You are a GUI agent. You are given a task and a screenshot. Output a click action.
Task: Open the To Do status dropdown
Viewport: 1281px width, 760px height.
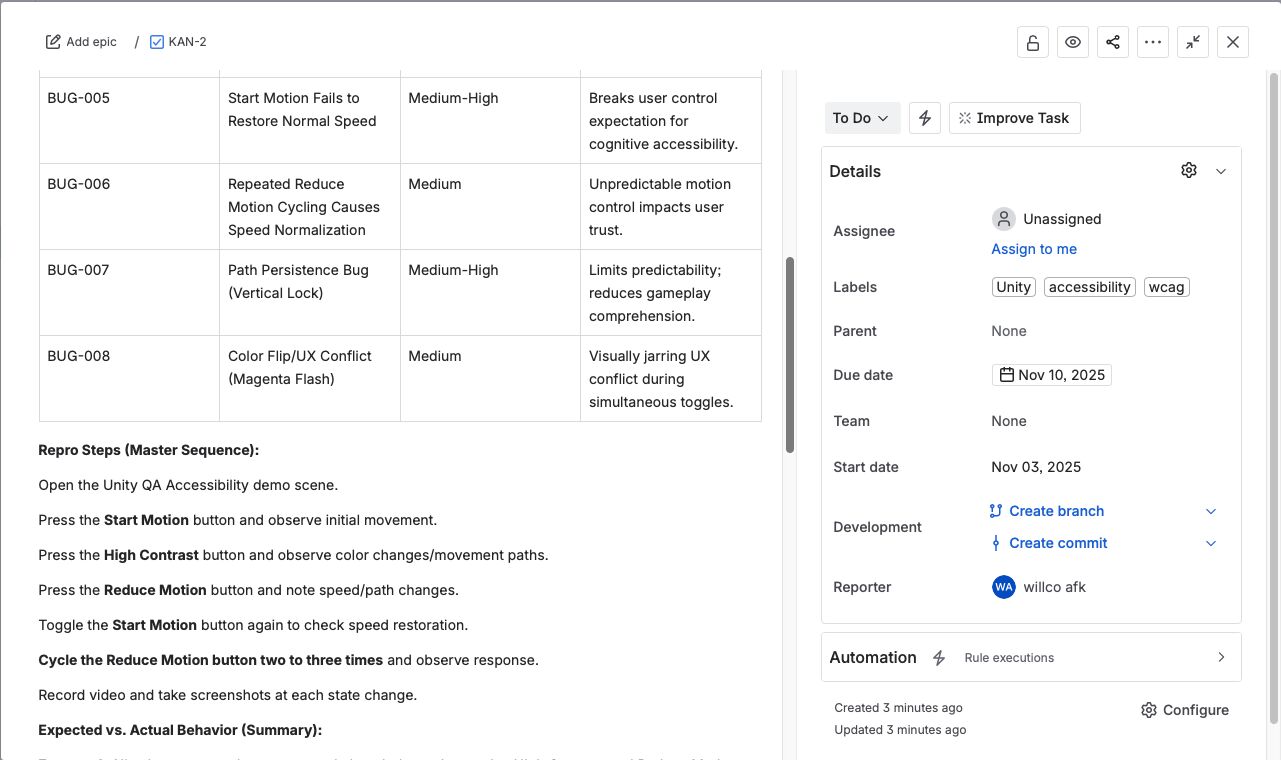coord(861,118)
